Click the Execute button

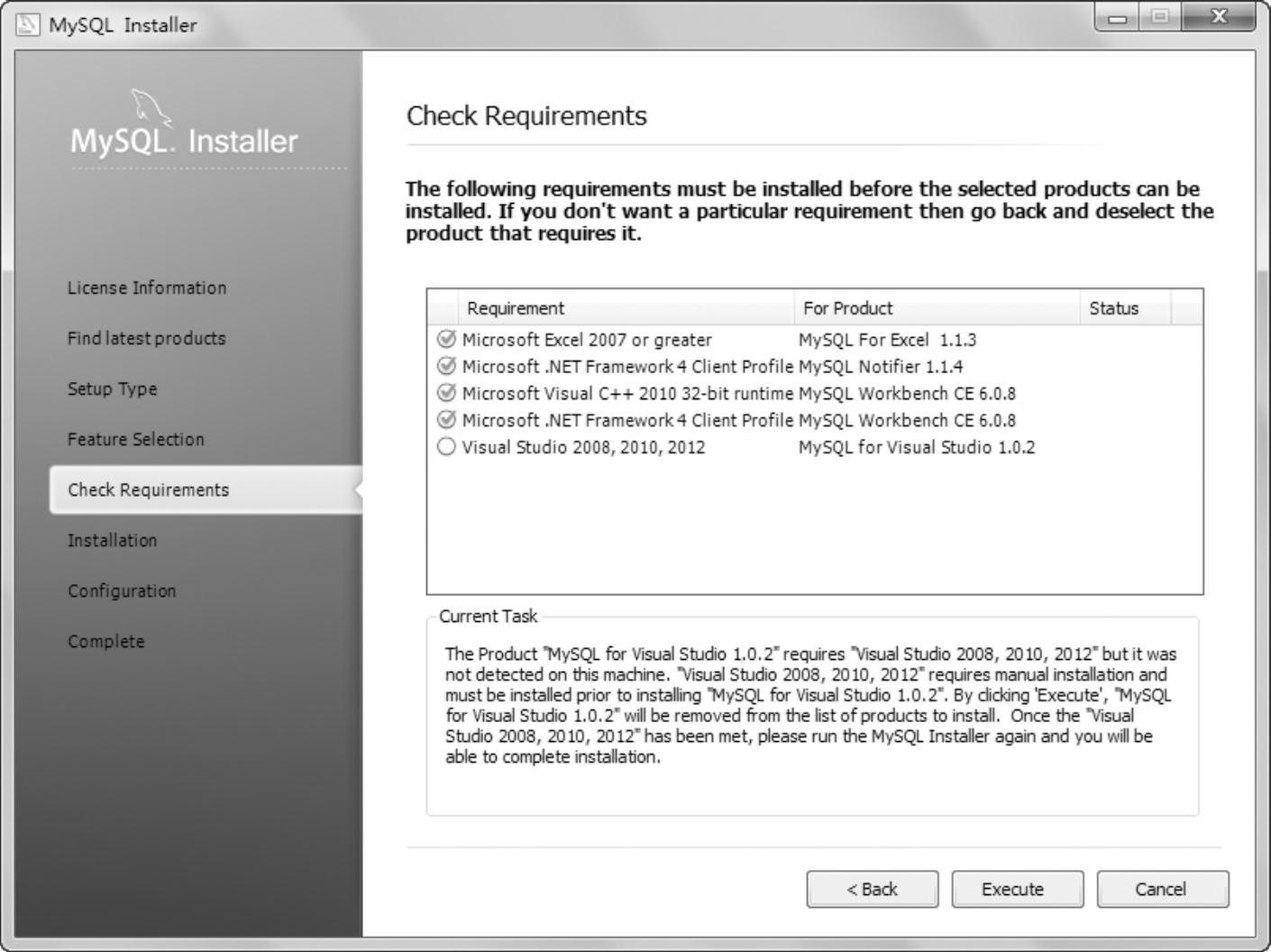[x=1017, y=889]
